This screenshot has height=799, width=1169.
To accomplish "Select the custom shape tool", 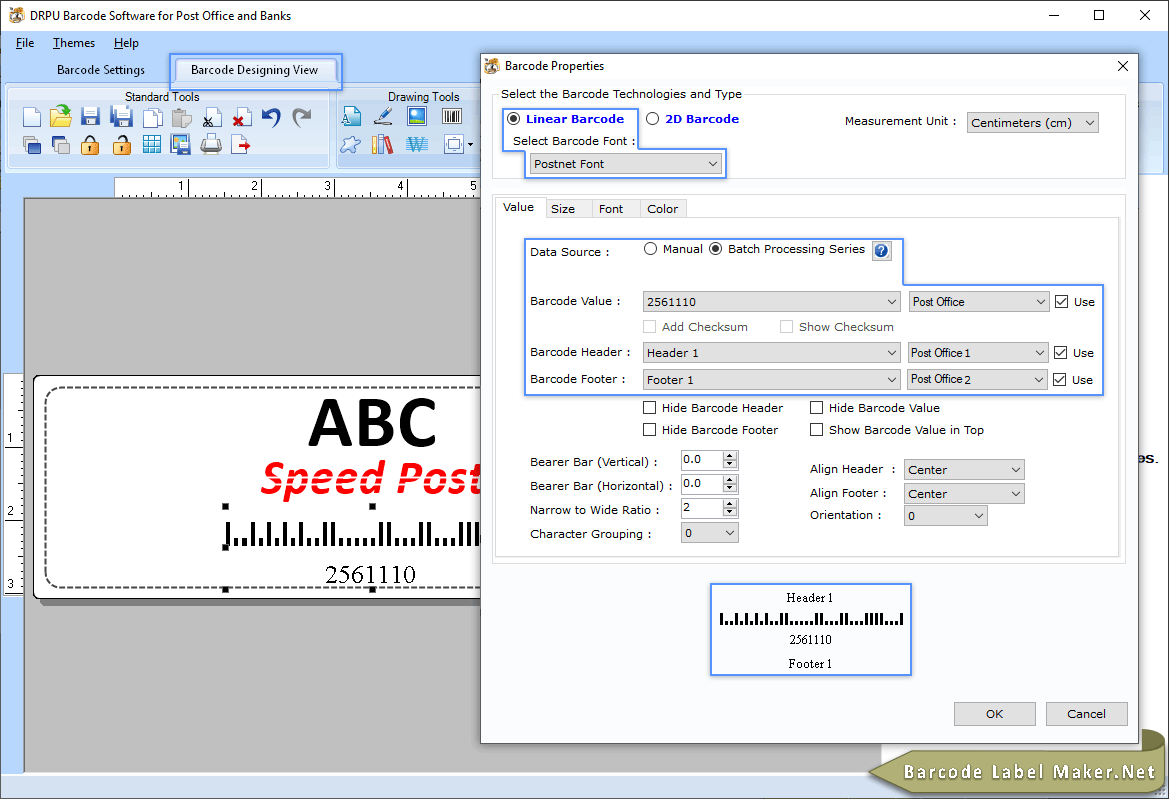I will pos(350,145).
